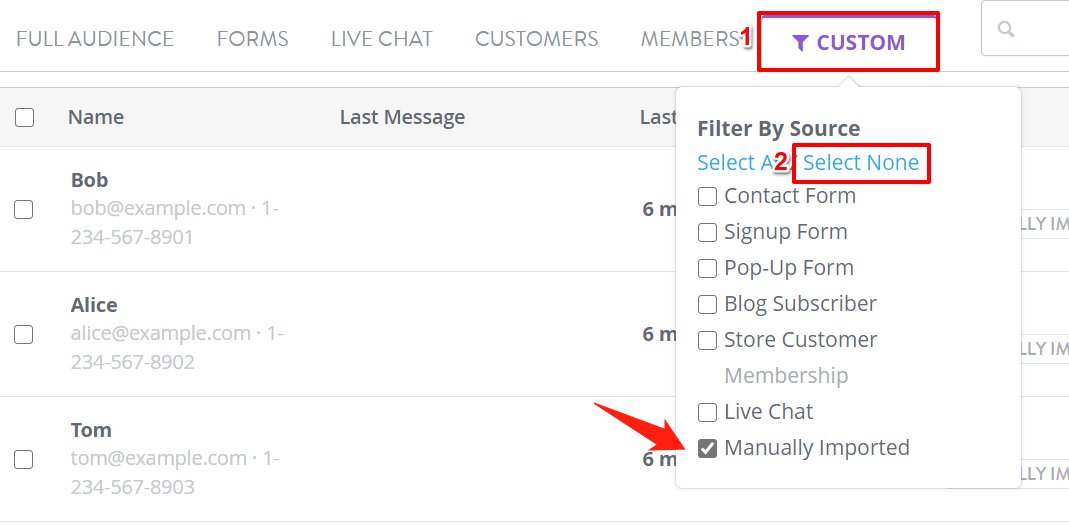
Task: Select Bob's contact row checkbox
Action: click(24, 209)
